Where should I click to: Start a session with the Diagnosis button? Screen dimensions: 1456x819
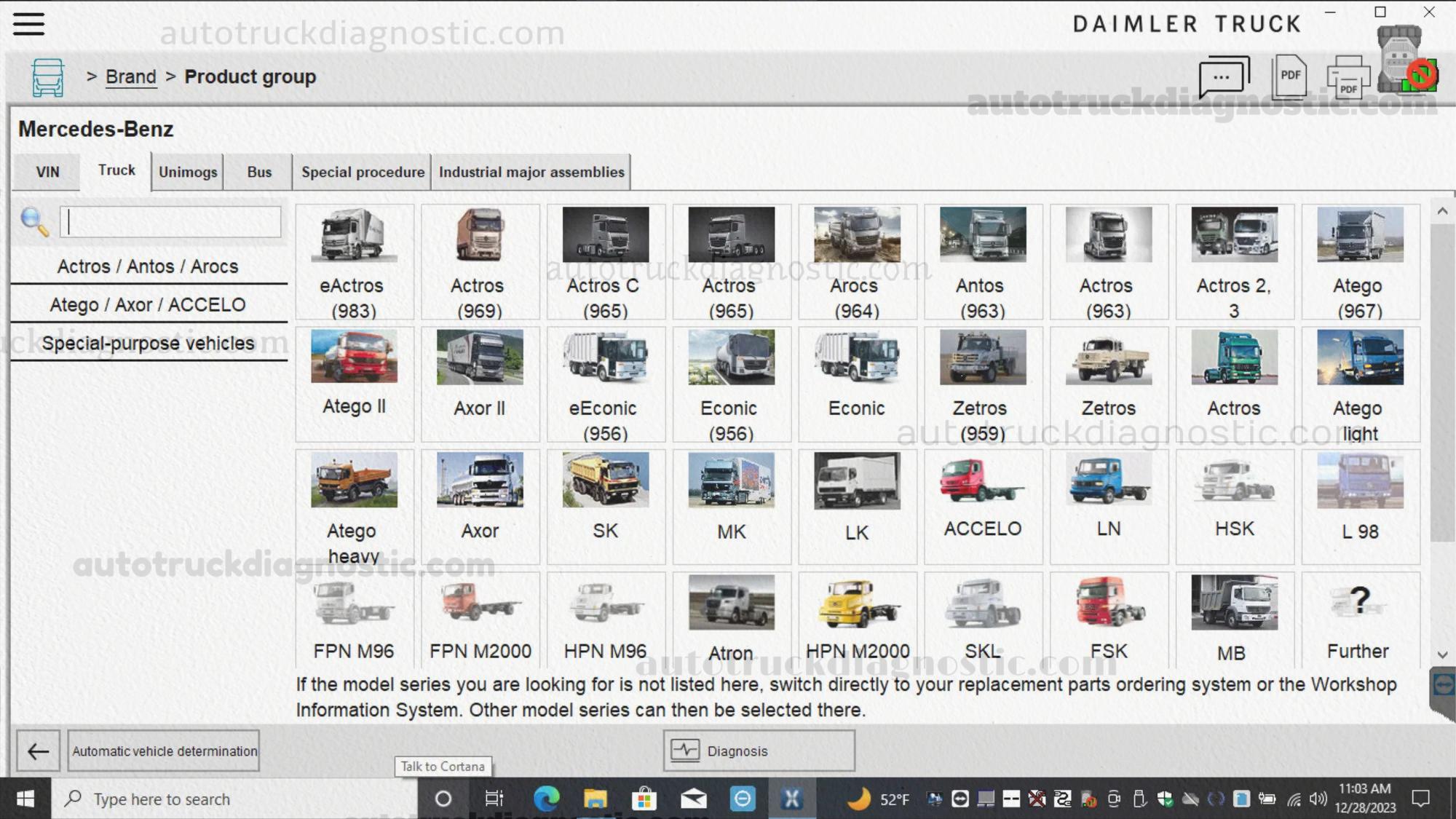[x=758, y=751]
